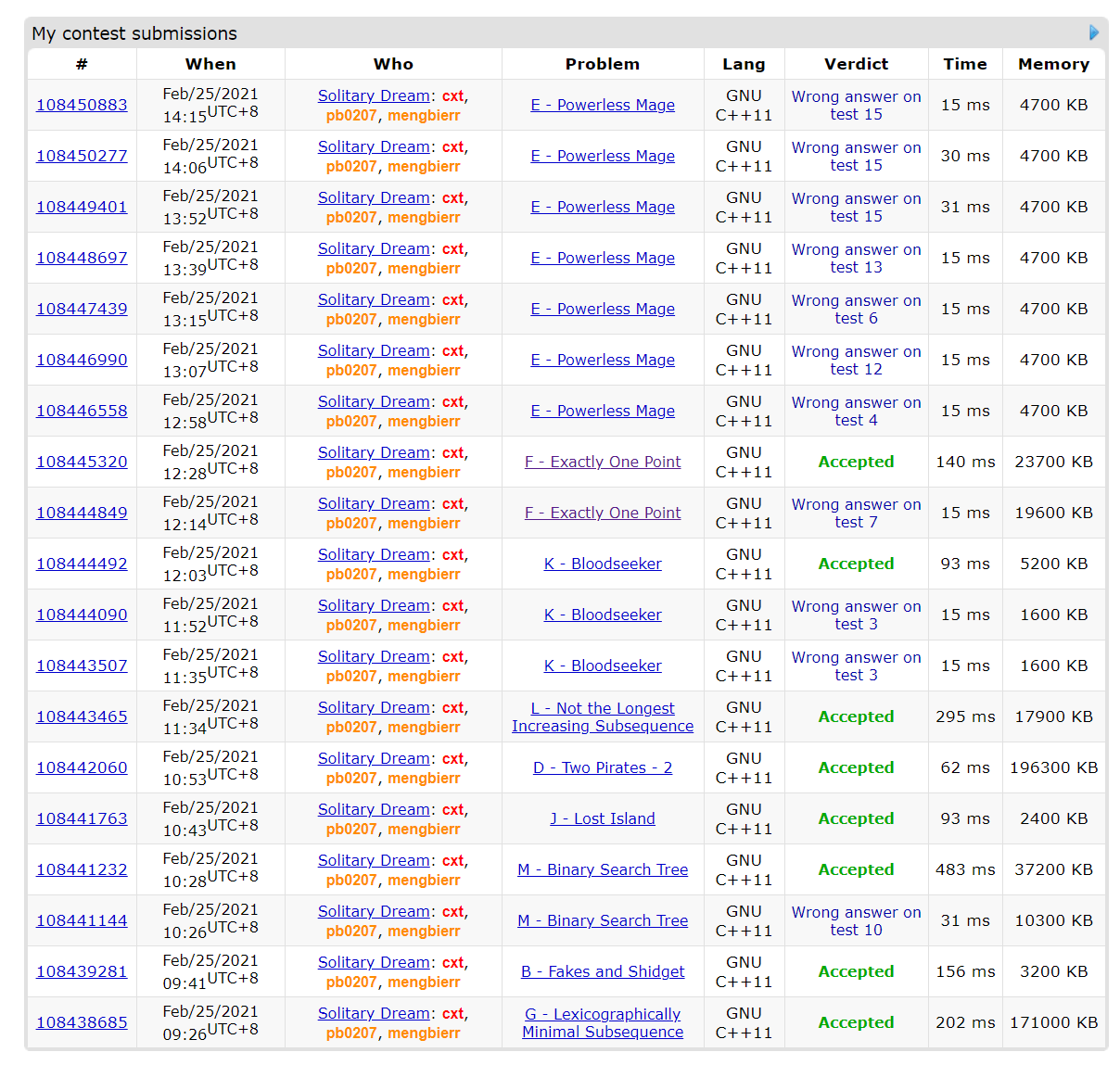The height and width of the screenshot is (1065, 1120).
Task: Click the Problem column header
Action: [603, 64]
